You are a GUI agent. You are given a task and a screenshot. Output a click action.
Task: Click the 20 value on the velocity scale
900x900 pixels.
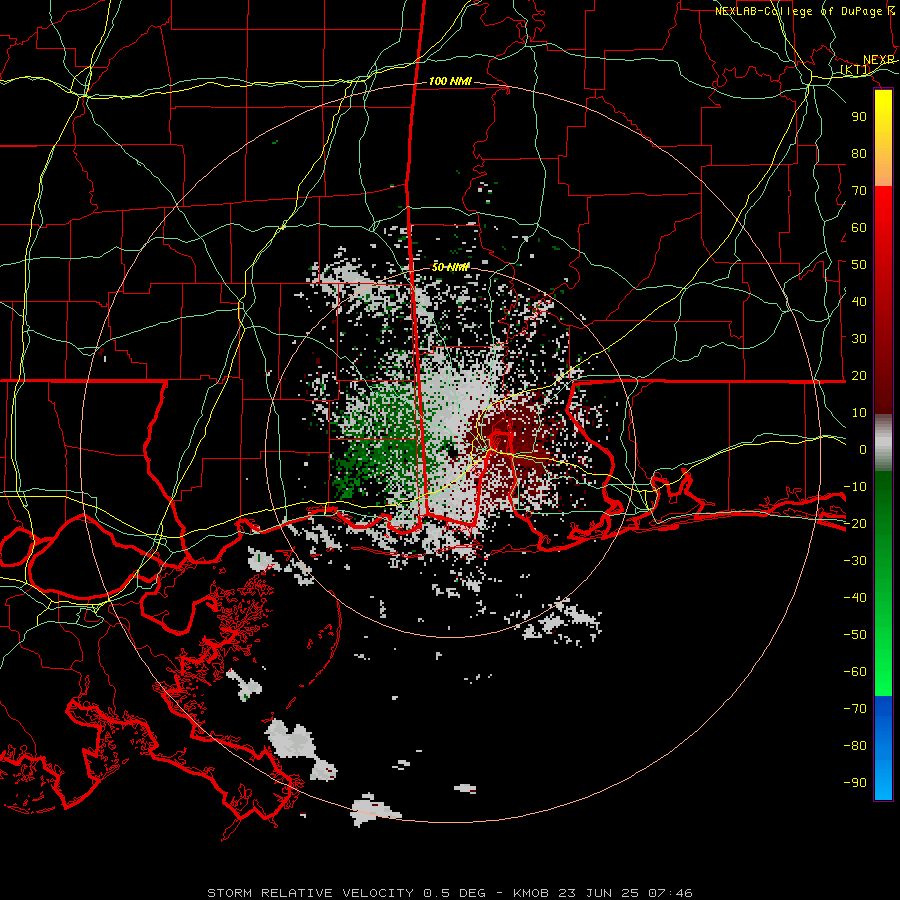click(859, 376)
